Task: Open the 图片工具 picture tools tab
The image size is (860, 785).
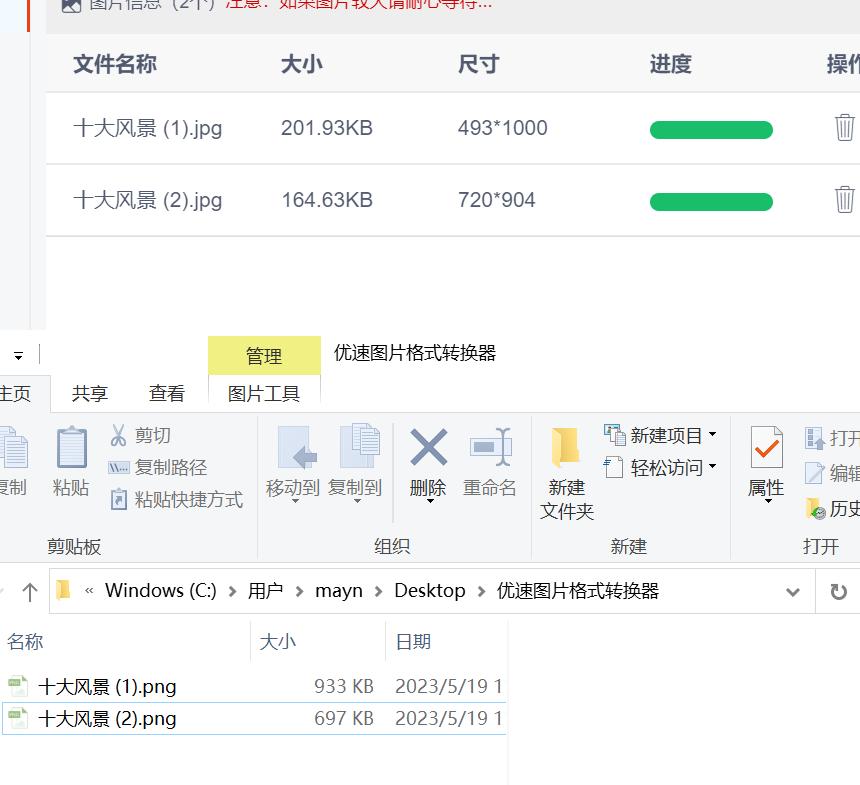Action: [263, 394]
